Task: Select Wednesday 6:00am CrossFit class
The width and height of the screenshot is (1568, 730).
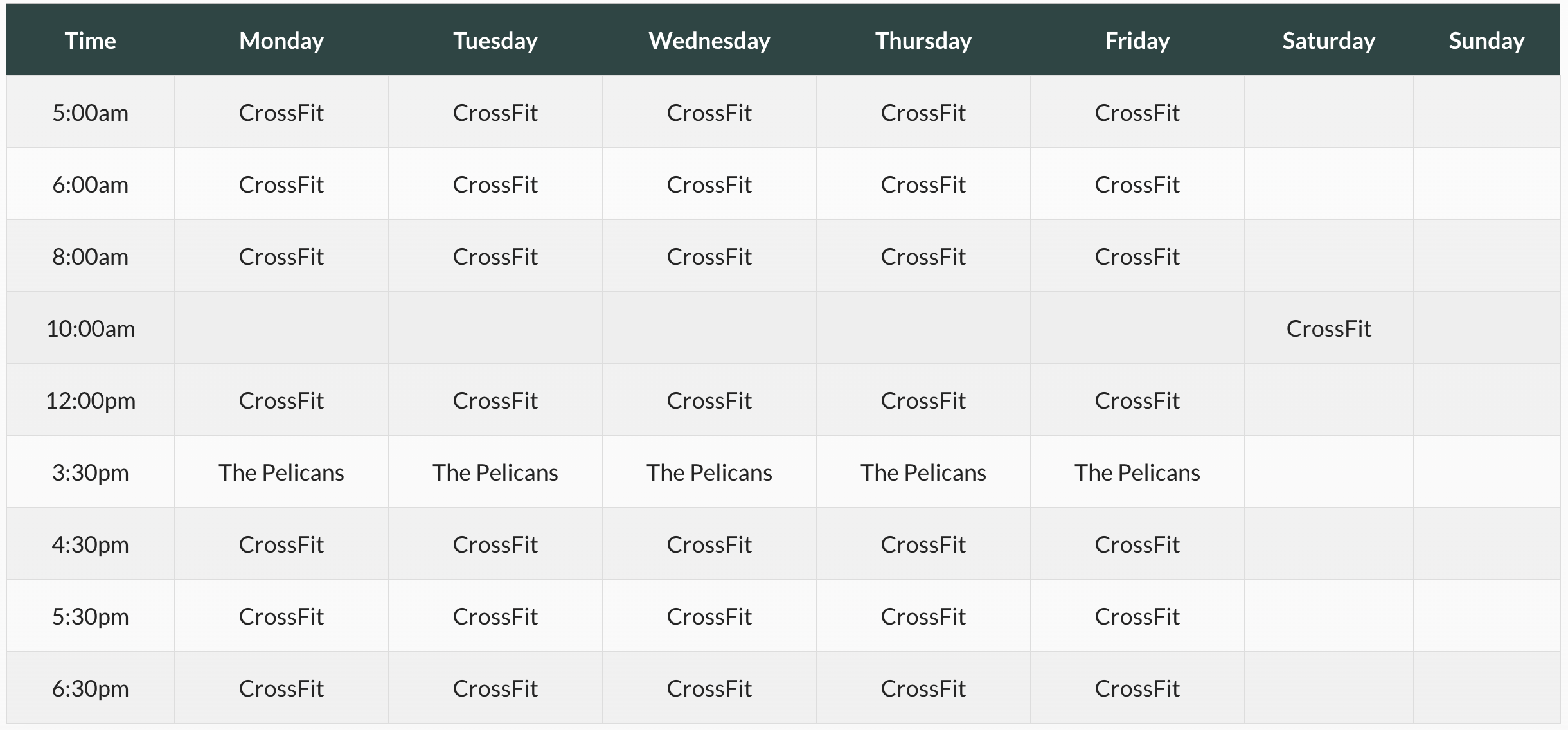Action: tap(709, 185)
